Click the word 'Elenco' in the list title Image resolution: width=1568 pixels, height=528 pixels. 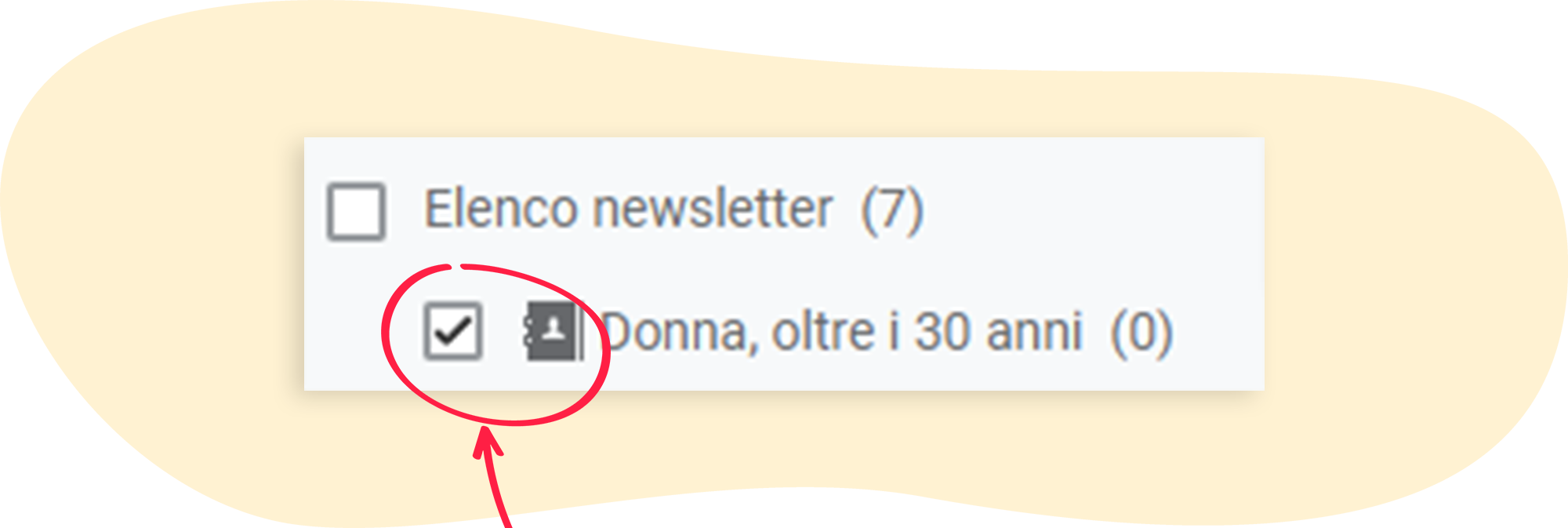[x=501, y=209]
